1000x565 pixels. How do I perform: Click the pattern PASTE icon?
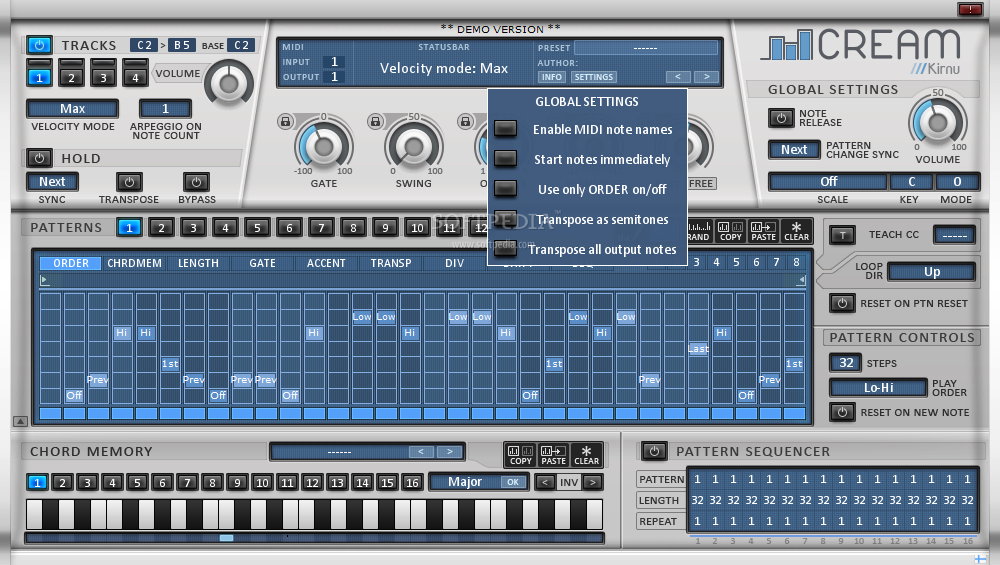point(763,231)
